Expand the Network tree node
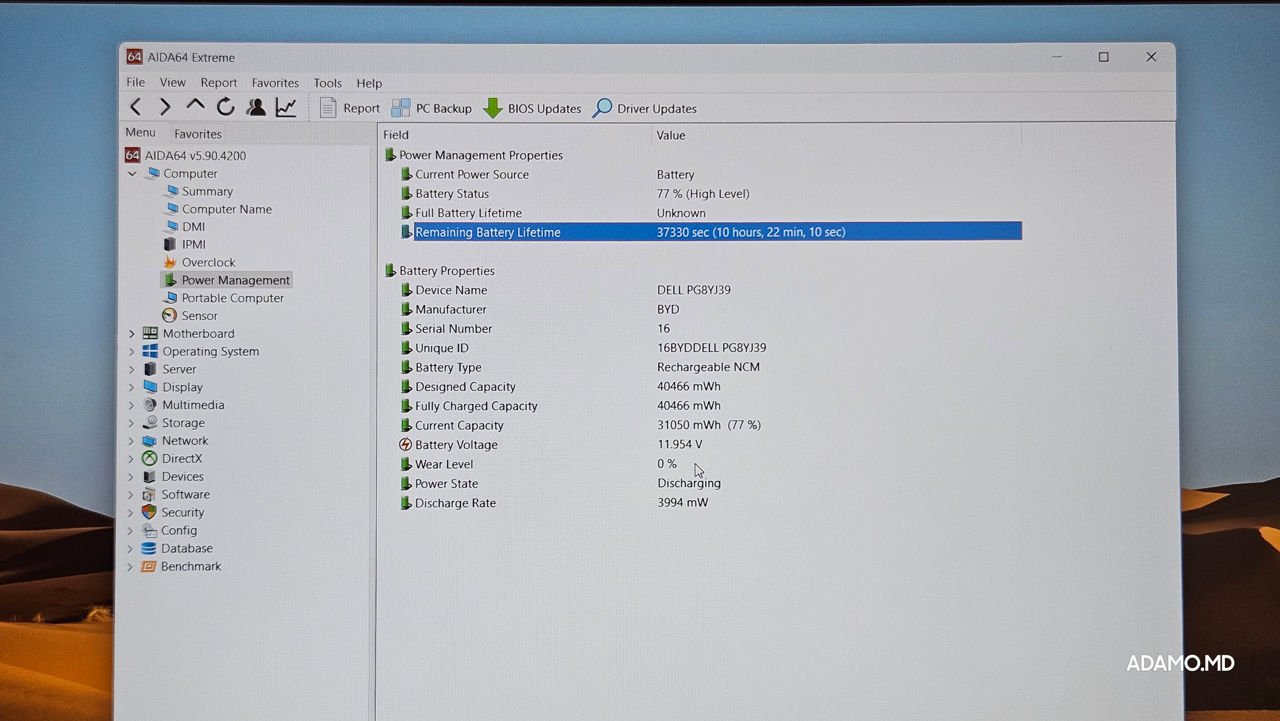This screenshot has width=1280, height=721. pyautogui.click(x=131, y=440)
